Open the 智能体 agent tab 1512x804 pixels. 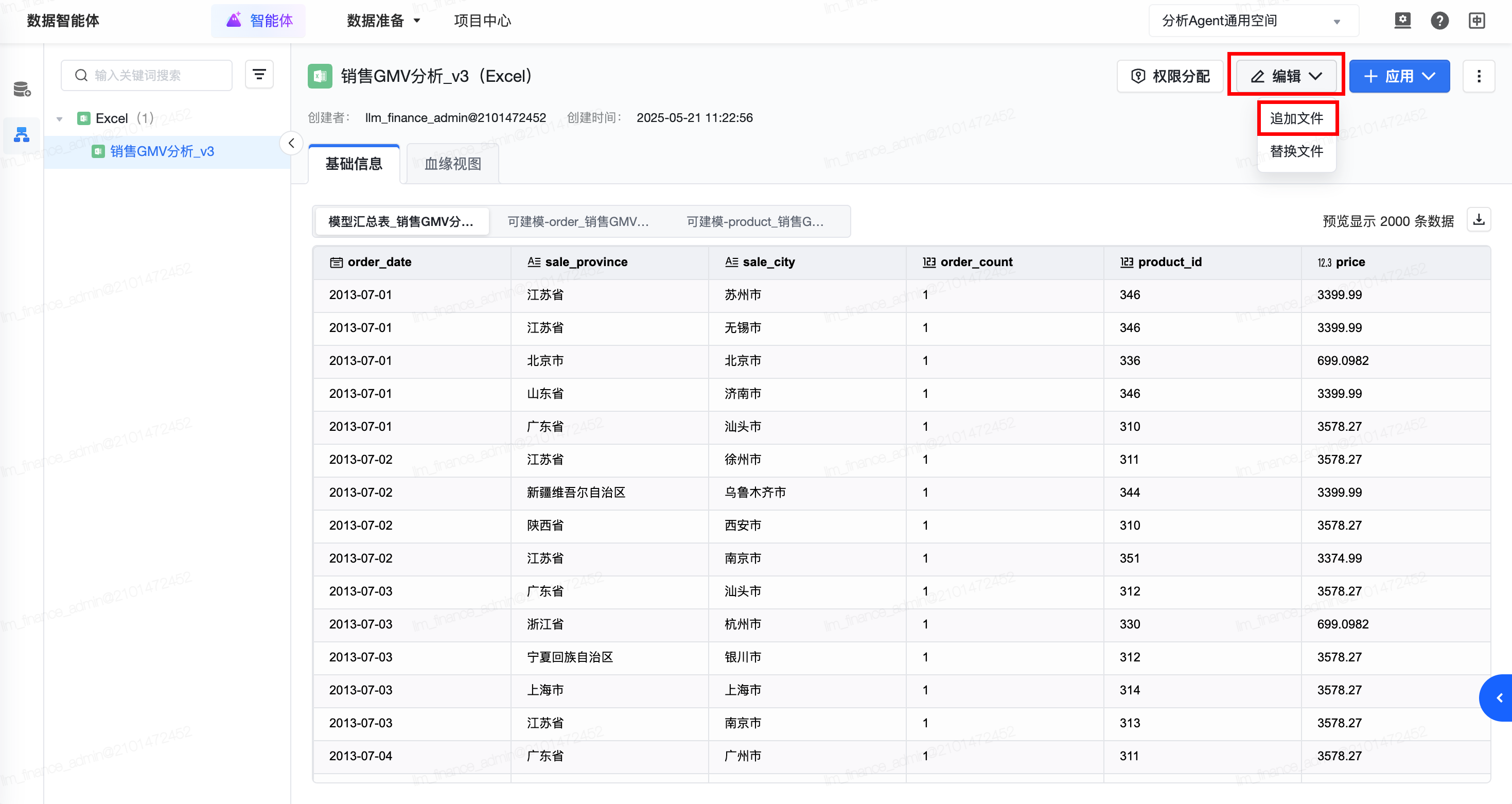(x=258, y=21)
